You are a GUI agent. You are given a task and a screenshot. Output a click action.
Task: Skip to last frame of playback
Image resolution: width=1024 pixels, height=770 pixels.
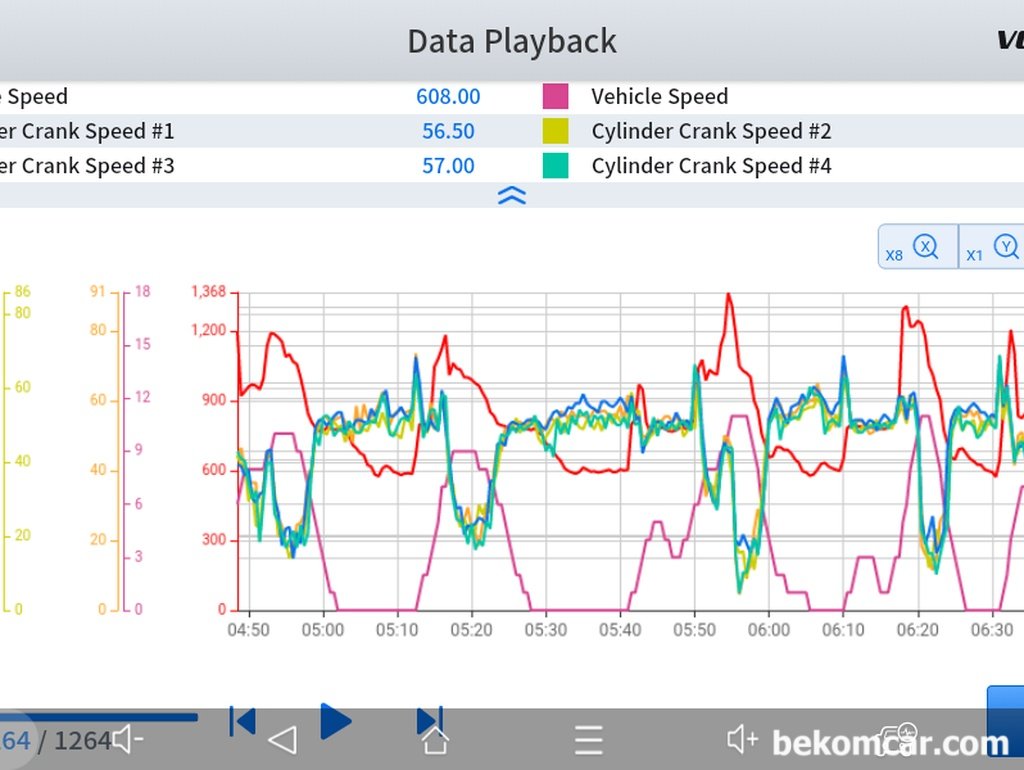(x=429, y=721)
